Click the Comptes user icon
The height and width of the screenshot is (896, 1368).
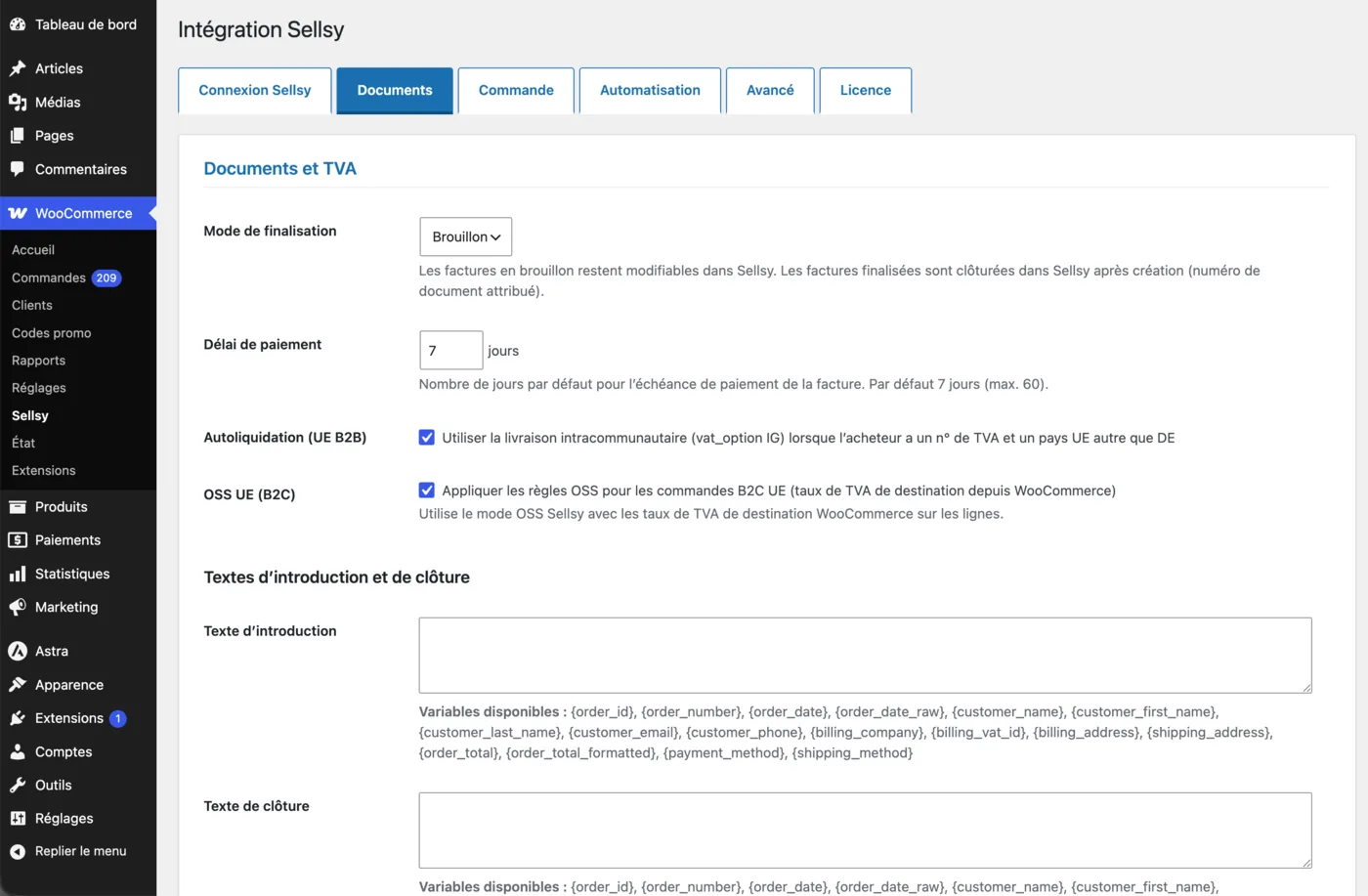[18, 751]
